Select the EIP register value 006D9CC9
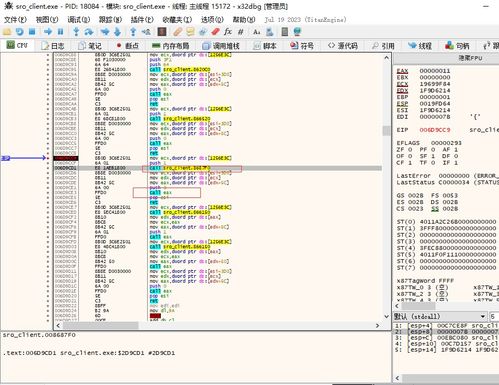Image resolution: width=499 pixels, height=385 pixels. click(435, 130)
